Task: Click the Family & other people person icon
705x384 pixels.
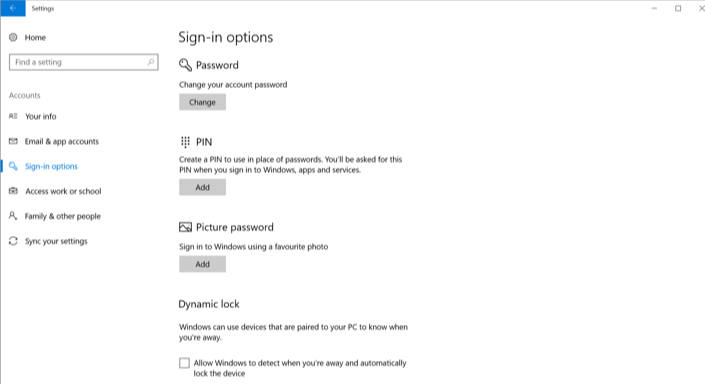Action: (13, 216)
